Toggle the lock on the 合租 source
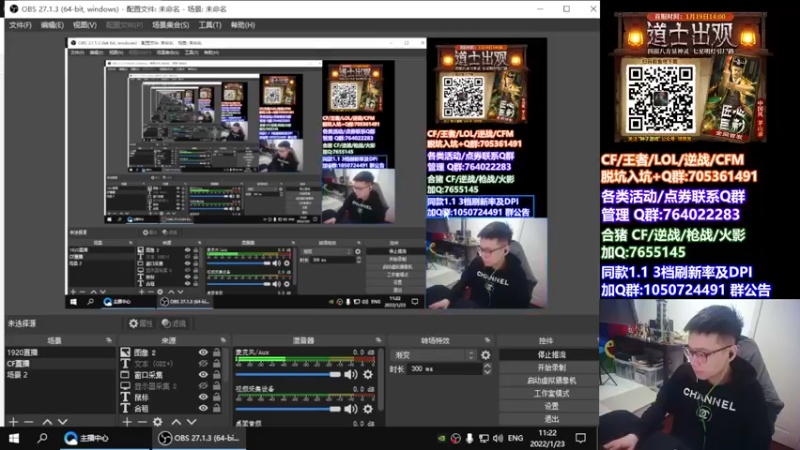800x450 pixels. 217,408
